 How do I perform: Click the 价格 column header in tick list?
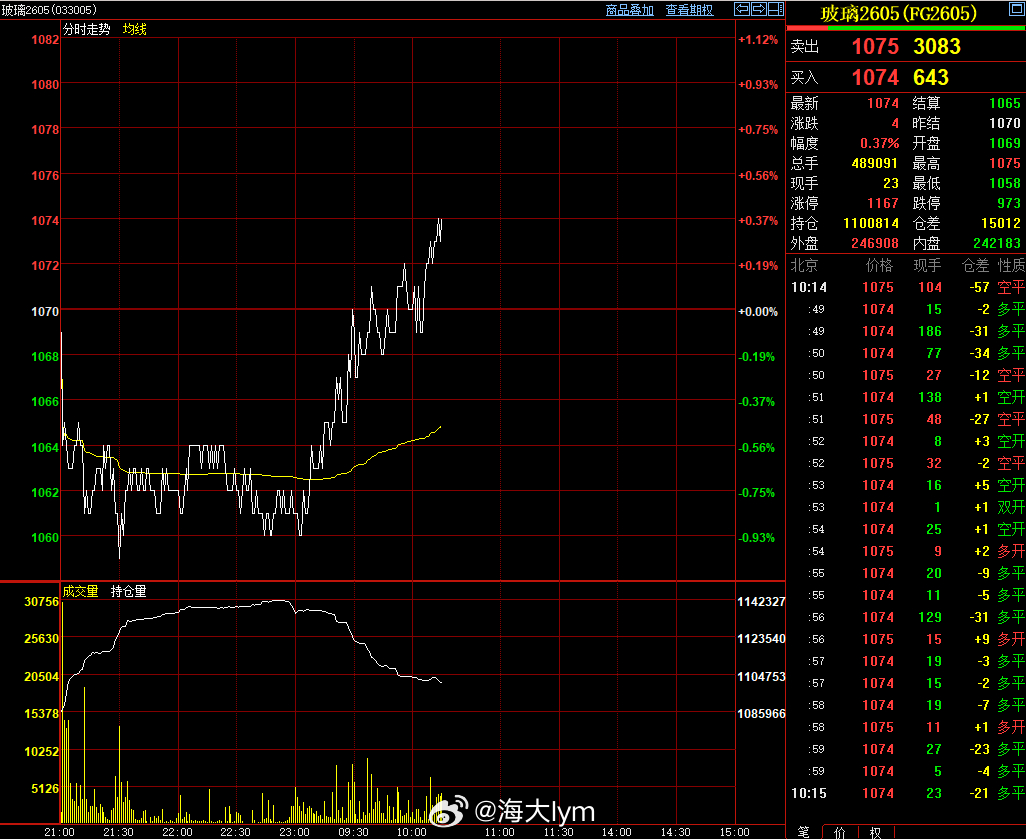(879, 266)
